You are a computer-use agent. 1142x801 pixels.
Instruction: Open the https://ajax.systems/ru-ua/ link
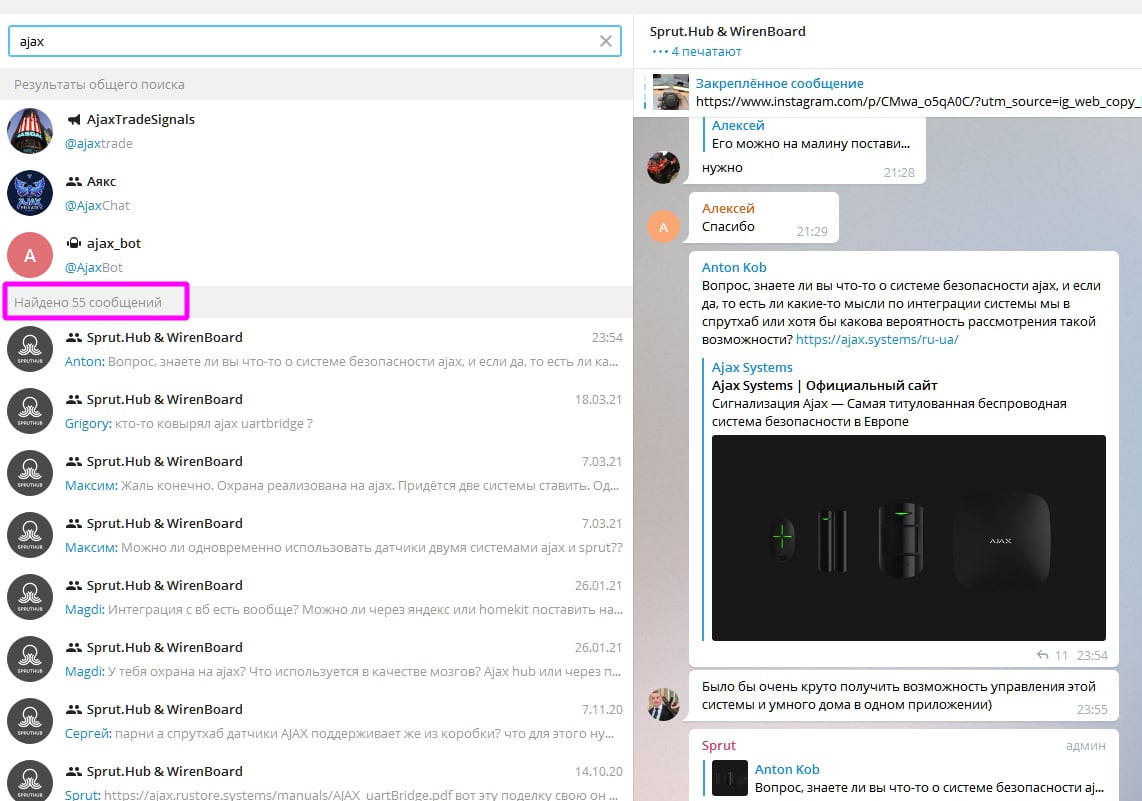coord(877,339)
